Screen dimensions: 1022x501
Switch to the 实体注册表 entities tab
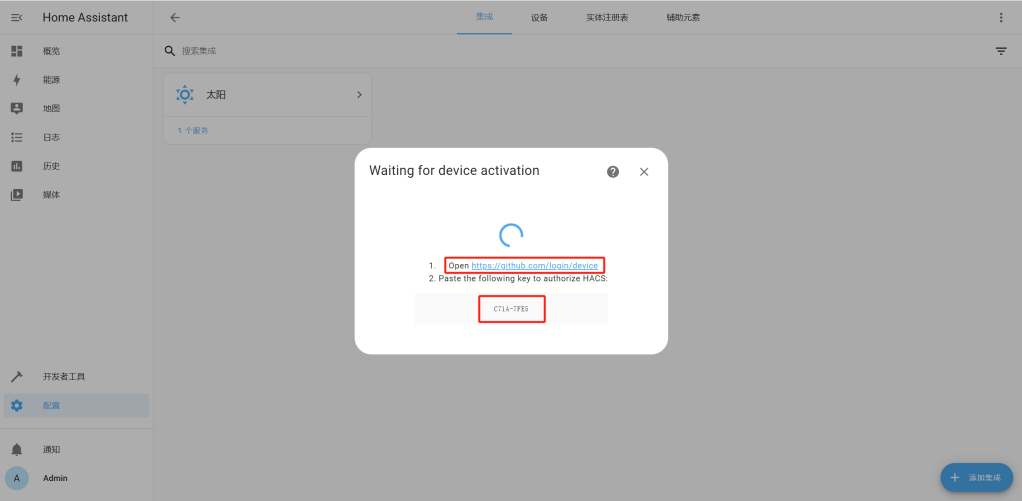coord(607,18)
